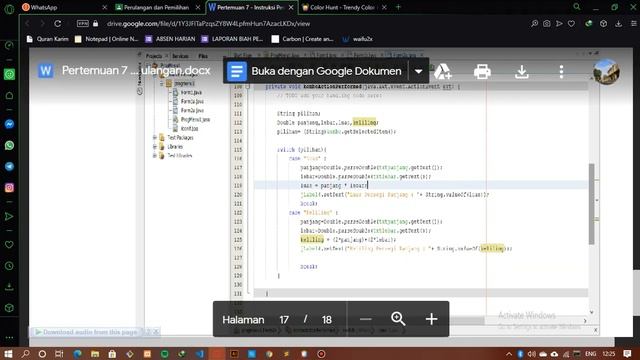Screen dimensions: 640x360
Task: Switch to WhatsApp browser tab
Action: pos(64,7)
